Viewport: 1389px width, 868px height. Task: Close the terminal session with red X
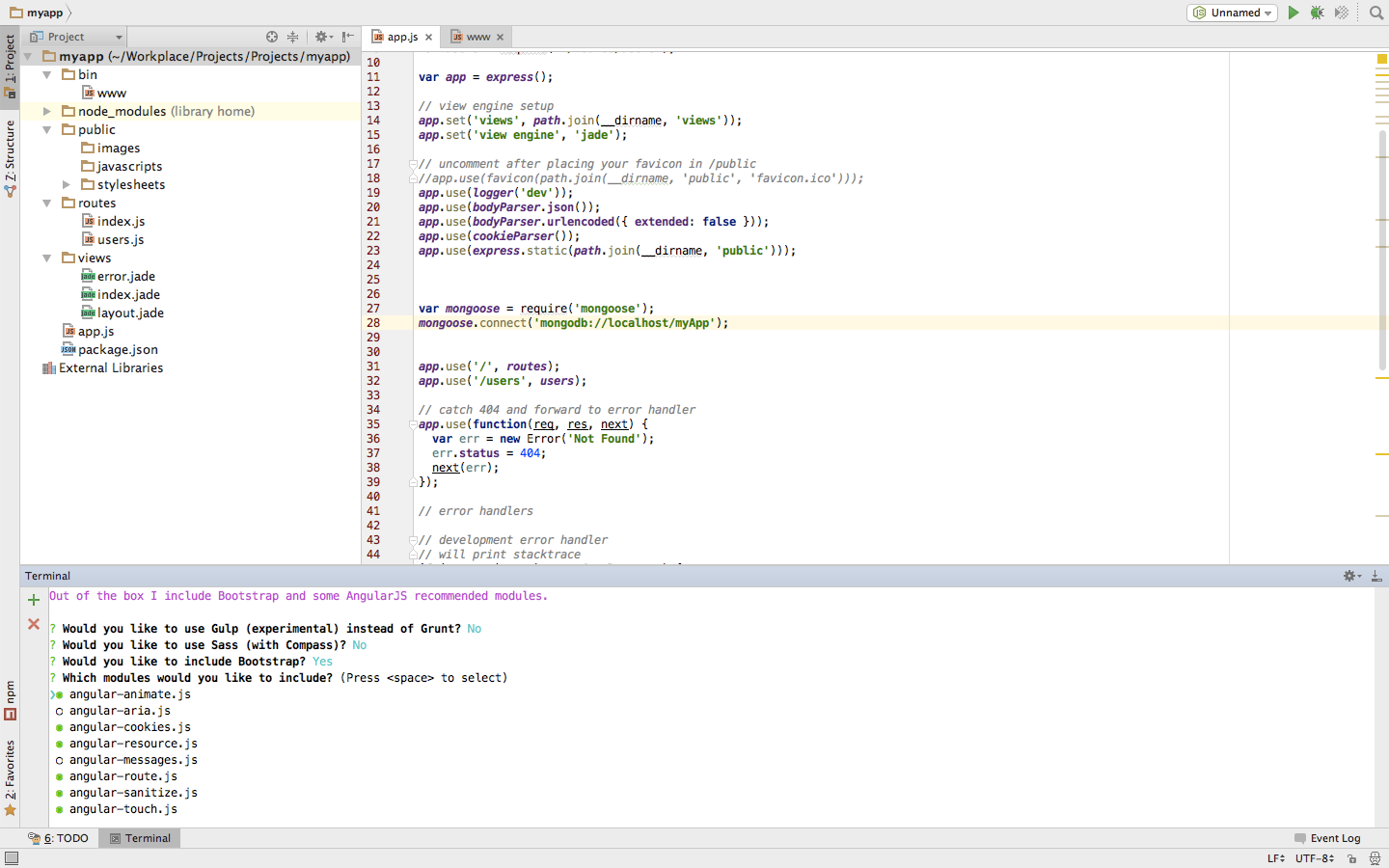coord(34,624)
